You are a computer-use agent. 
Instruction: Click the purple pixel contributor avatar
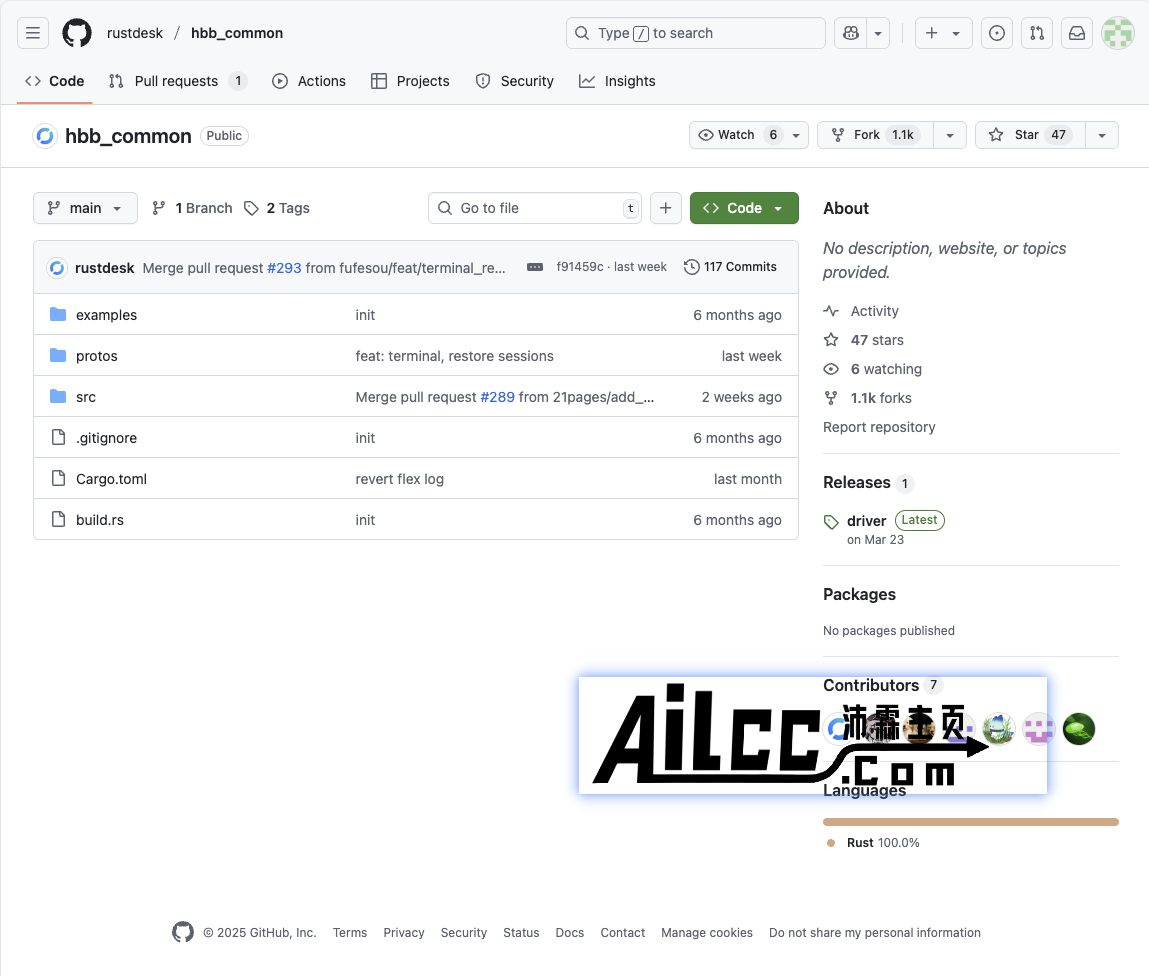(x=1038, y=729)
